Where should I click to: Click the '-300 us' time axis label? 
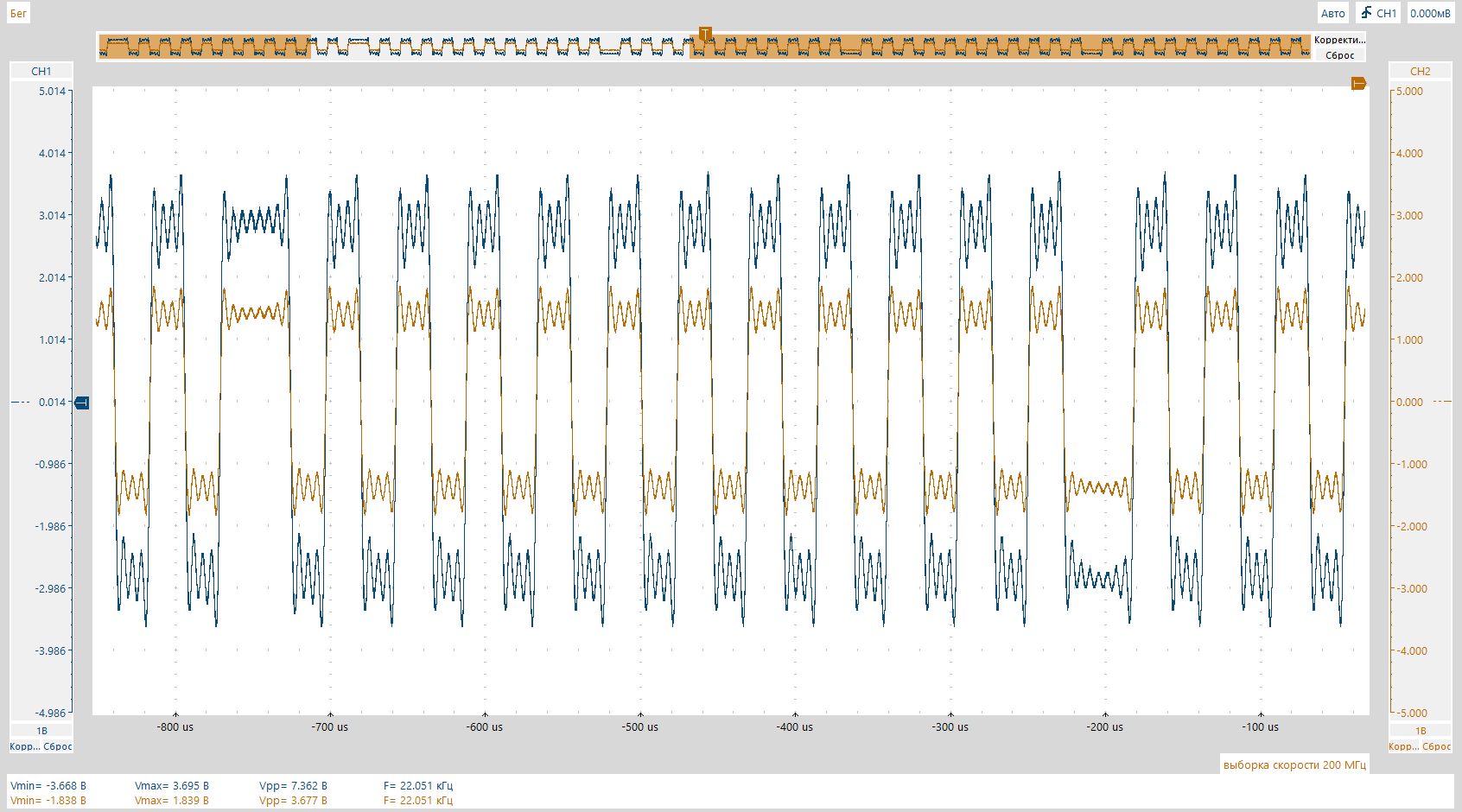coord(950,727)
